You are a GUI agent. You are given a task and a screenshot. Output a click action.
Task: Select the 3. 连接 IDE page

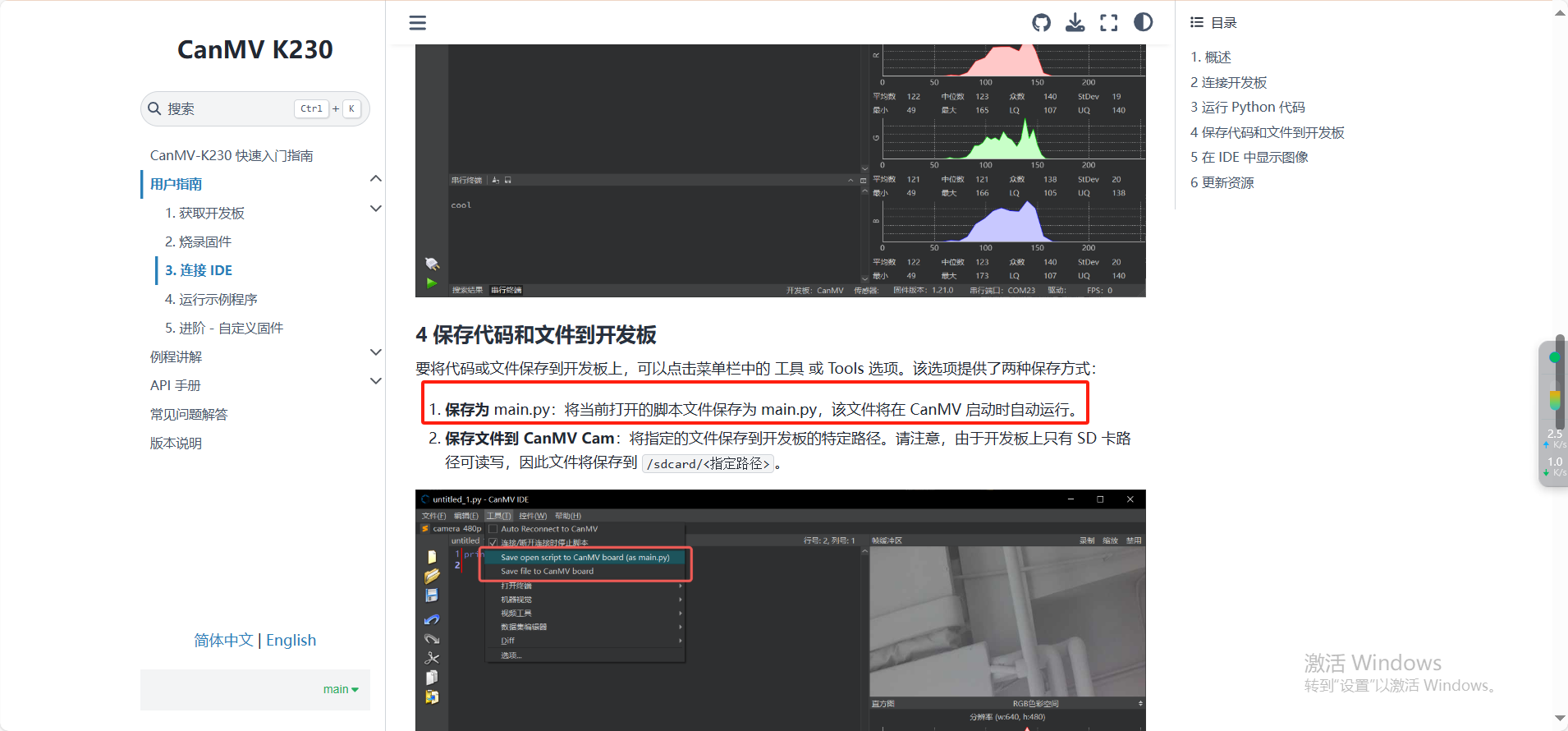pyautogui.click(x=199, y=270)
